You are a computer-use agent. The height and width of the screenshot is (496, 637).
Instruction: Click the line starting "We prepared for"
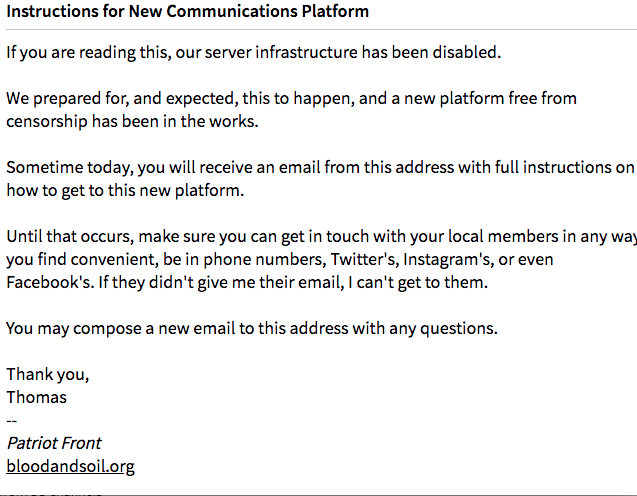click(x=291, y=99)
